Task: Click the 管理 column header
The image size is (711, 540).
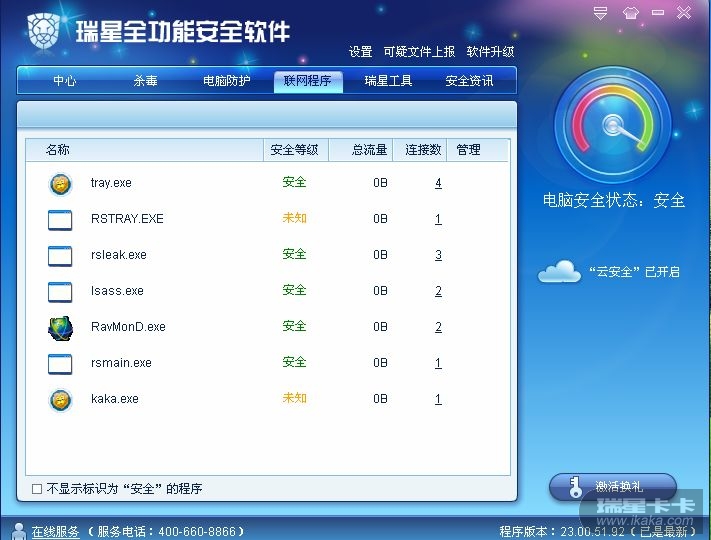Action: (478, 150)
